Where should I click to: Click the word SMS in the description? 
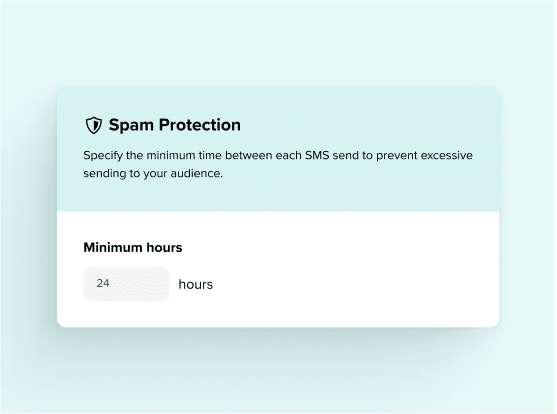point(317,156)
